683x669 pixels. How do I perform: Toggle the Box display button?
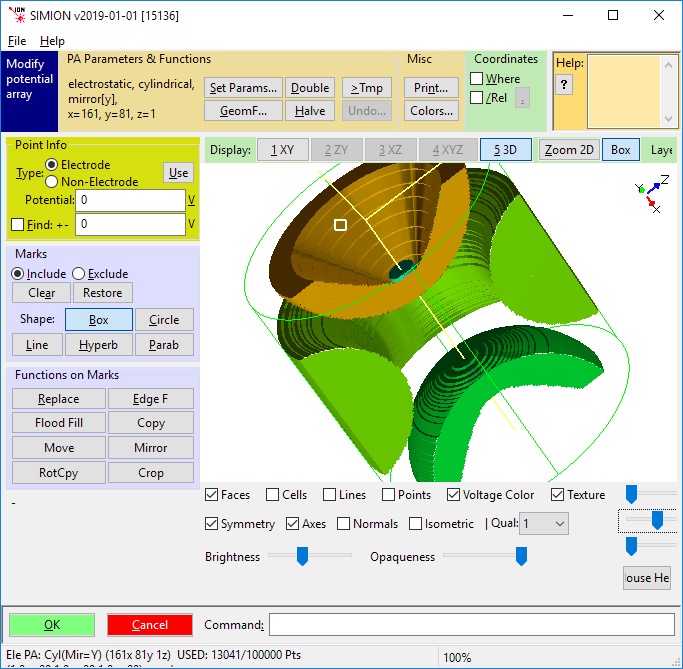(x=621, y=150)
